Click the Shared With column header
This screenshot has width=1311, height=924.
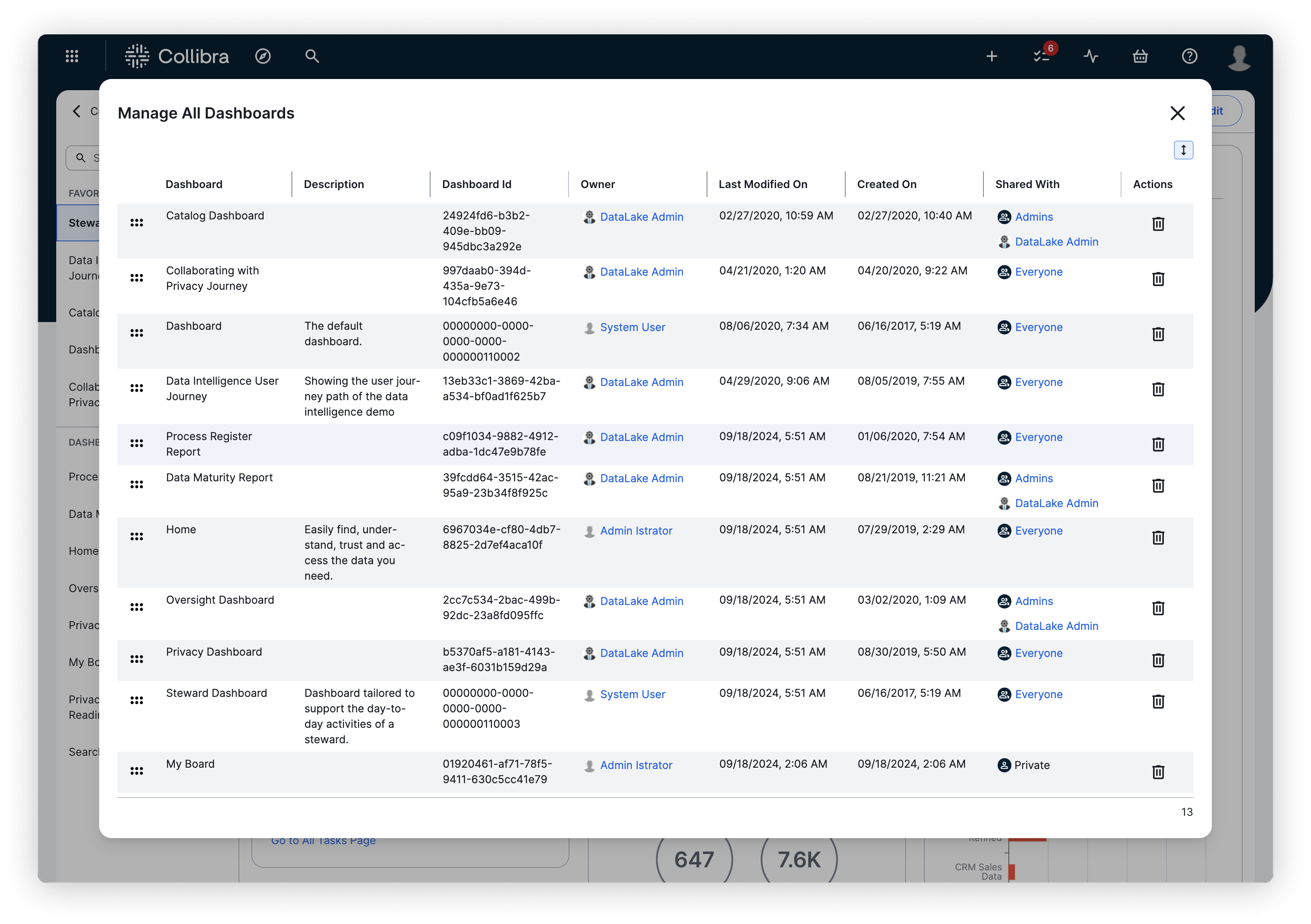[x=1027, y=185]
